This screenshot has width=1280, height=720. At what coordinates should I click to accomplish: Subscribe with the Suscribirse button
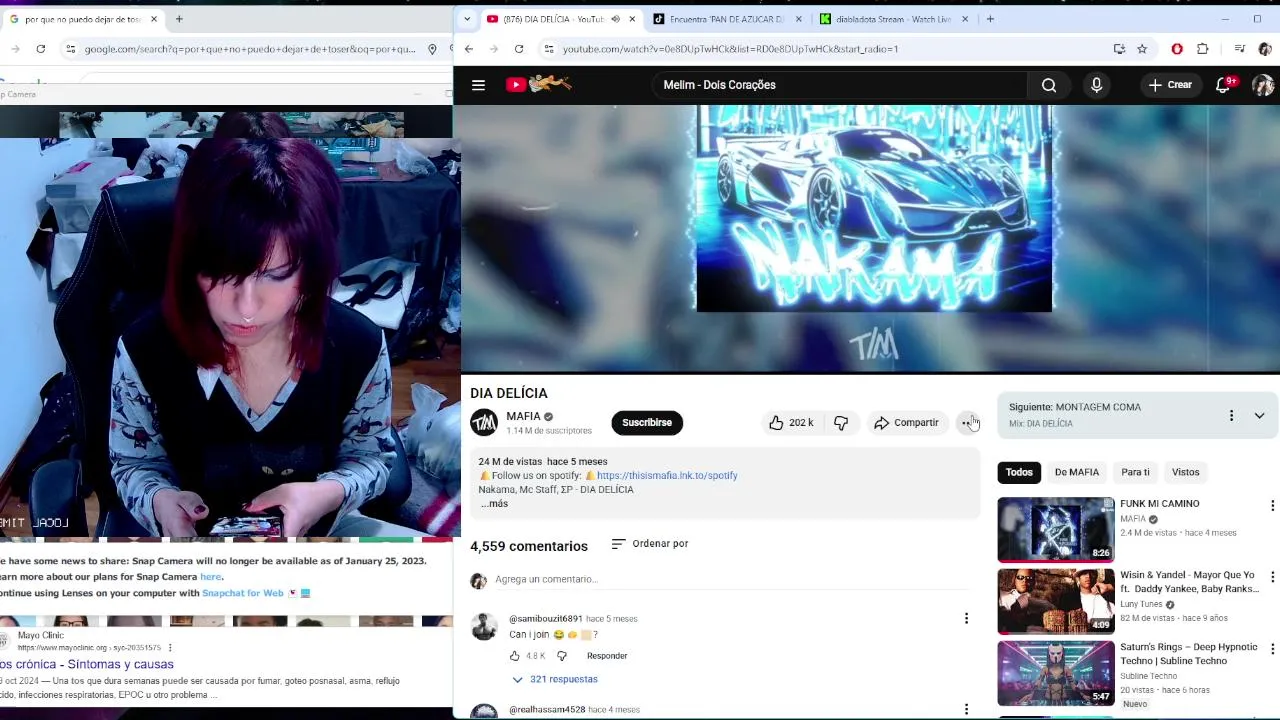point(647,423)
